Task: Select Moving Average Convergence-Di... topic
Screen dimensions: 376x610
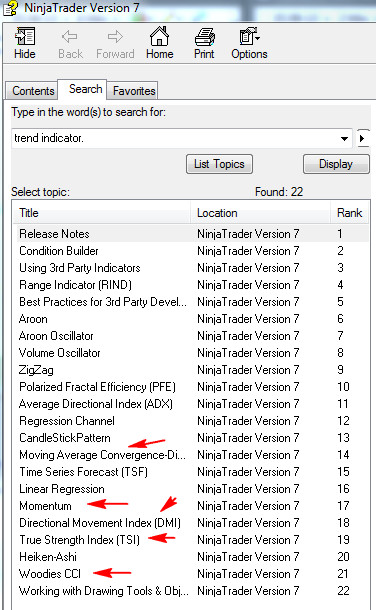Action: pos(103,455)
